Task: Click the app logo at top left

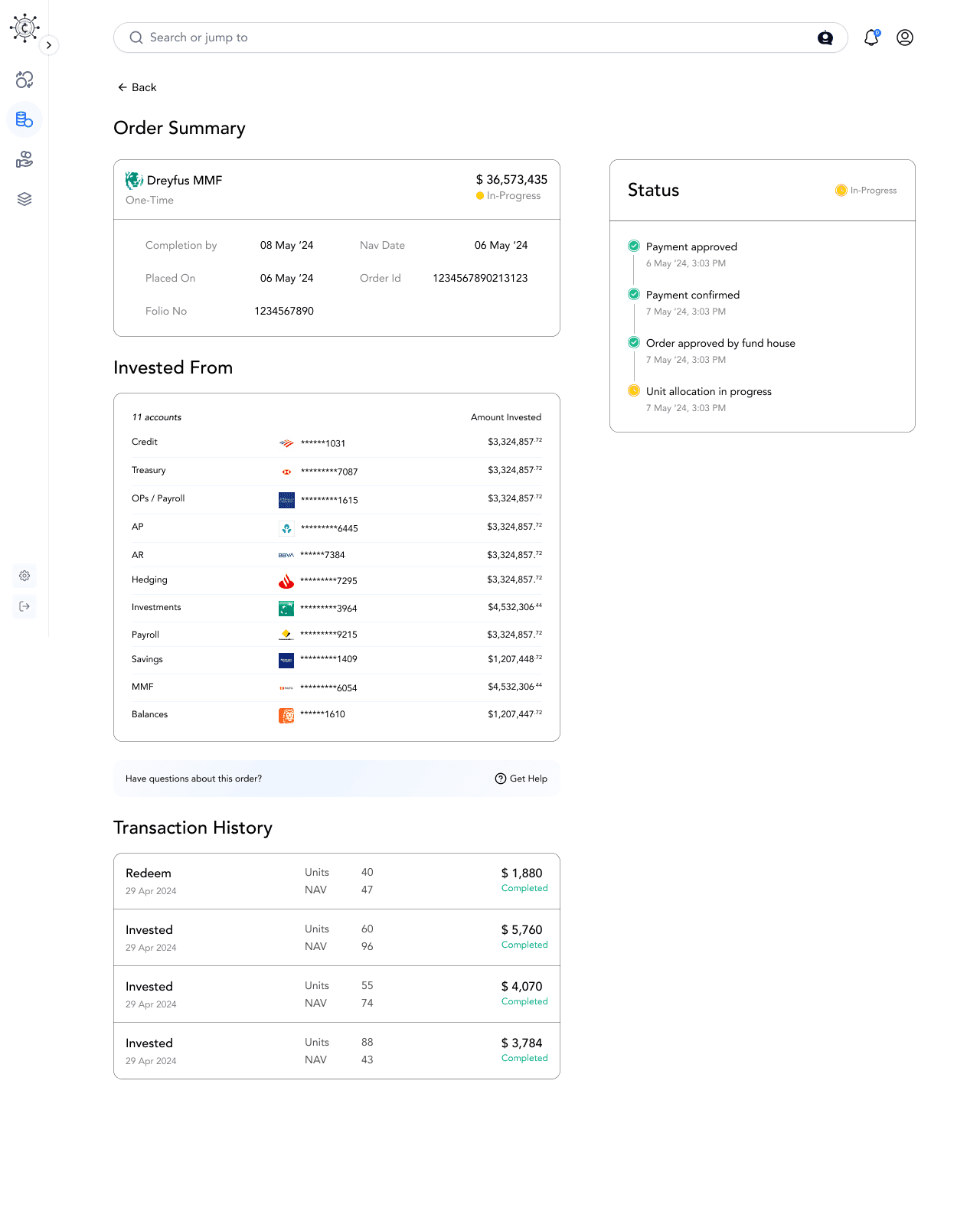Action: pyautogui.click(x=24, y=28)
